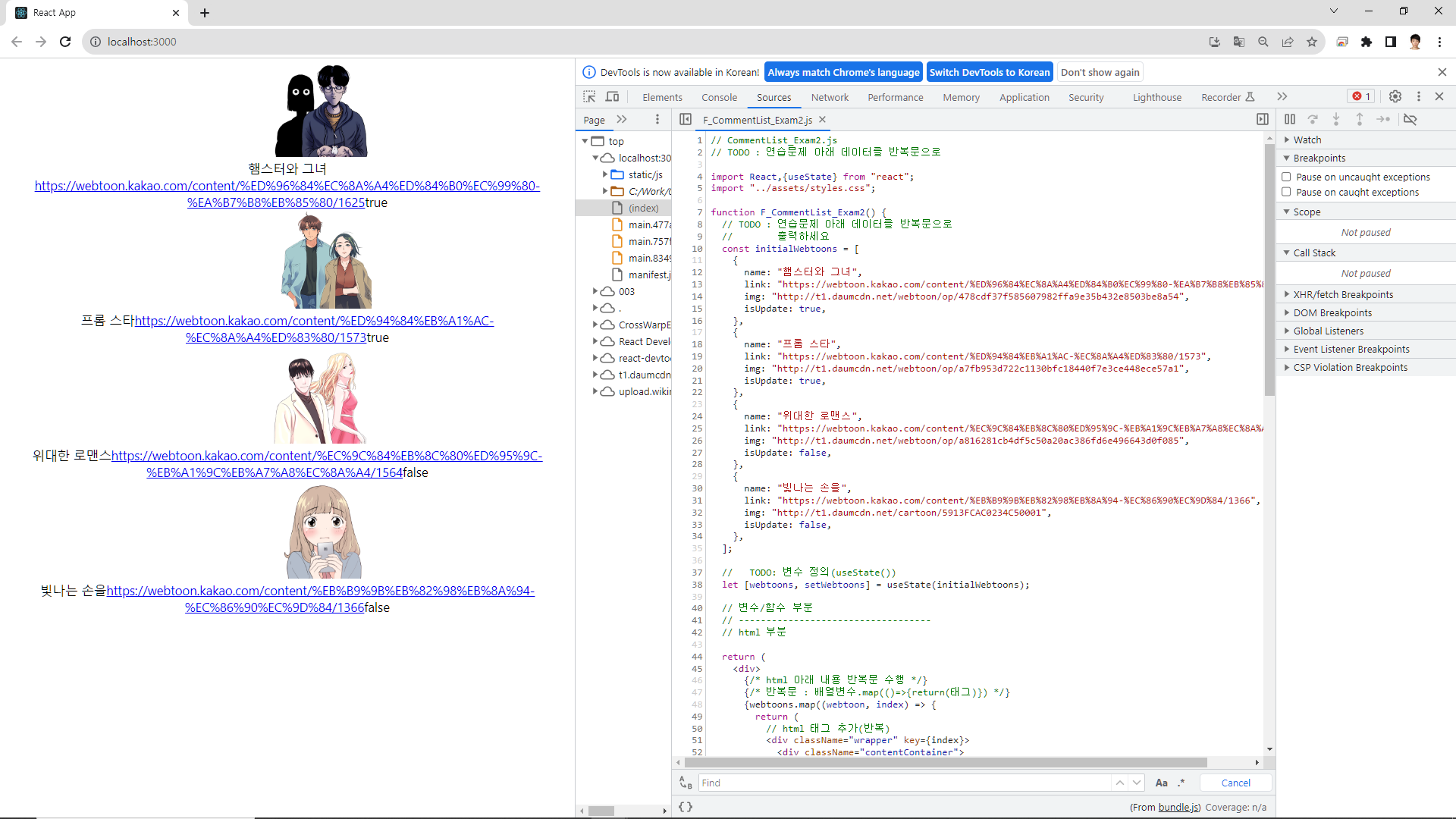The image size is (1456, 819).
Task: Enable Pause on uncaught exceptions
Action: (x=1286, y=177)
